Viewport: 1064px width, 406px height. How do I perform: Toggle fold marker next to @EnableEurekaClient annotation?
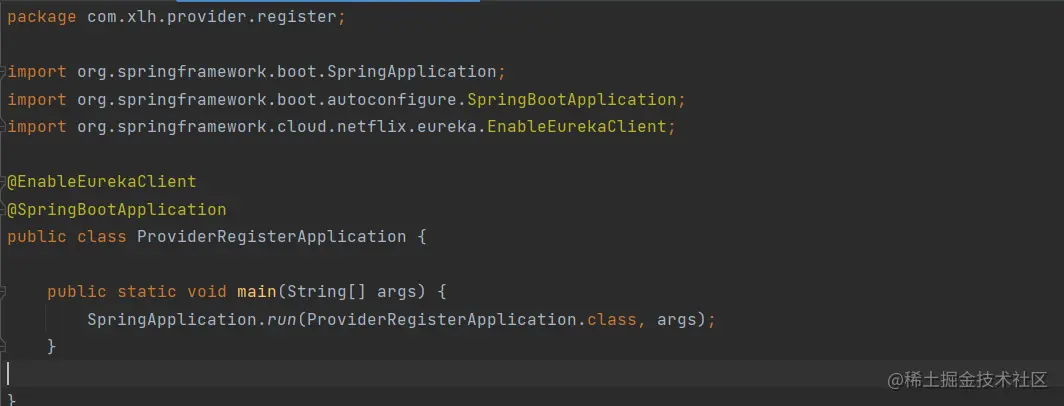click(x=4, y=182)
